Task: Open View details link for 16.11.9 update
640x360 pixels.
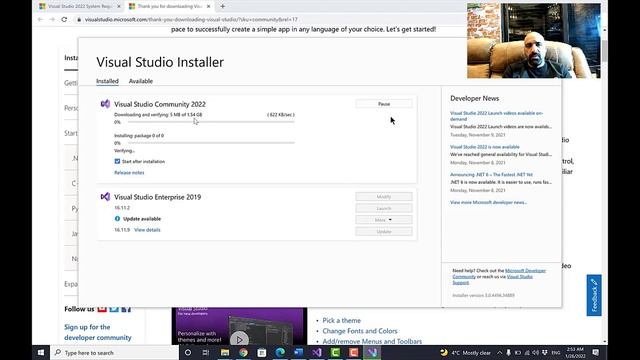Action: click(147, 230)
